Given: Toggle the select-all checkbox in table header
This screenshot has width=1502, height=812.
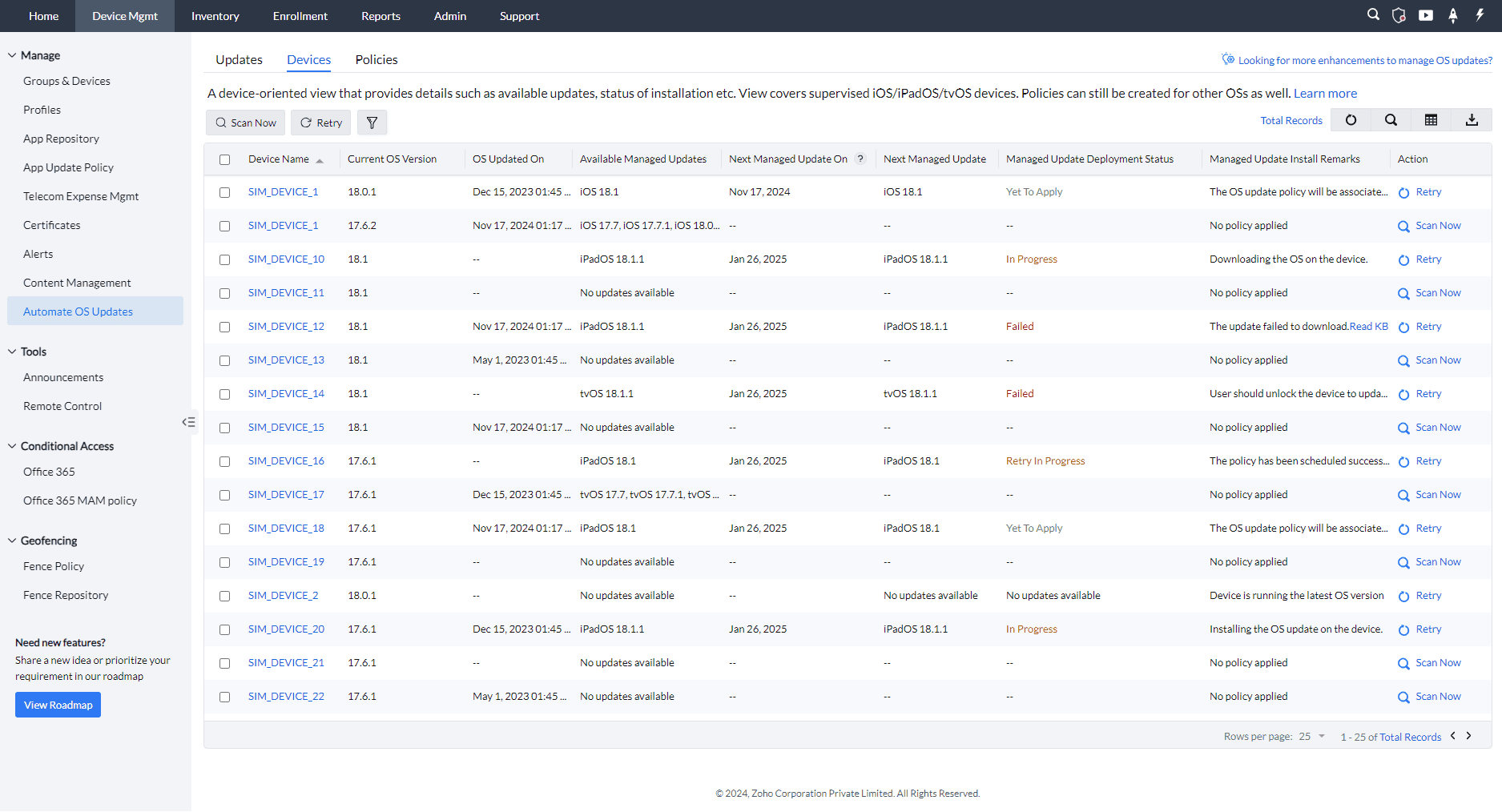Looking at the screenshot, I should [224, 159].
